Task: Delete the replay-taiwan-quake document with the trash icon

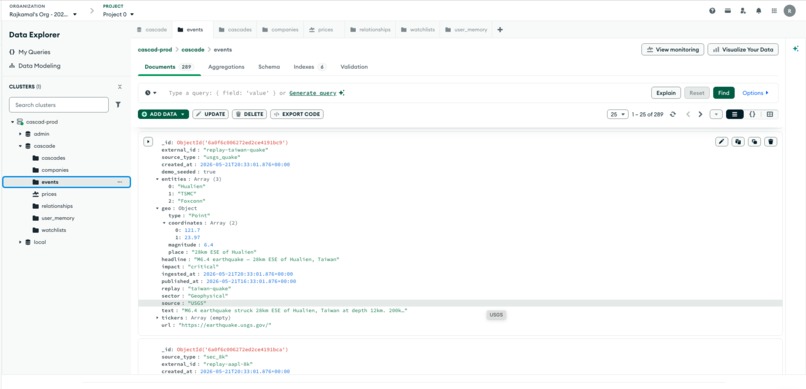Action: 770,141
